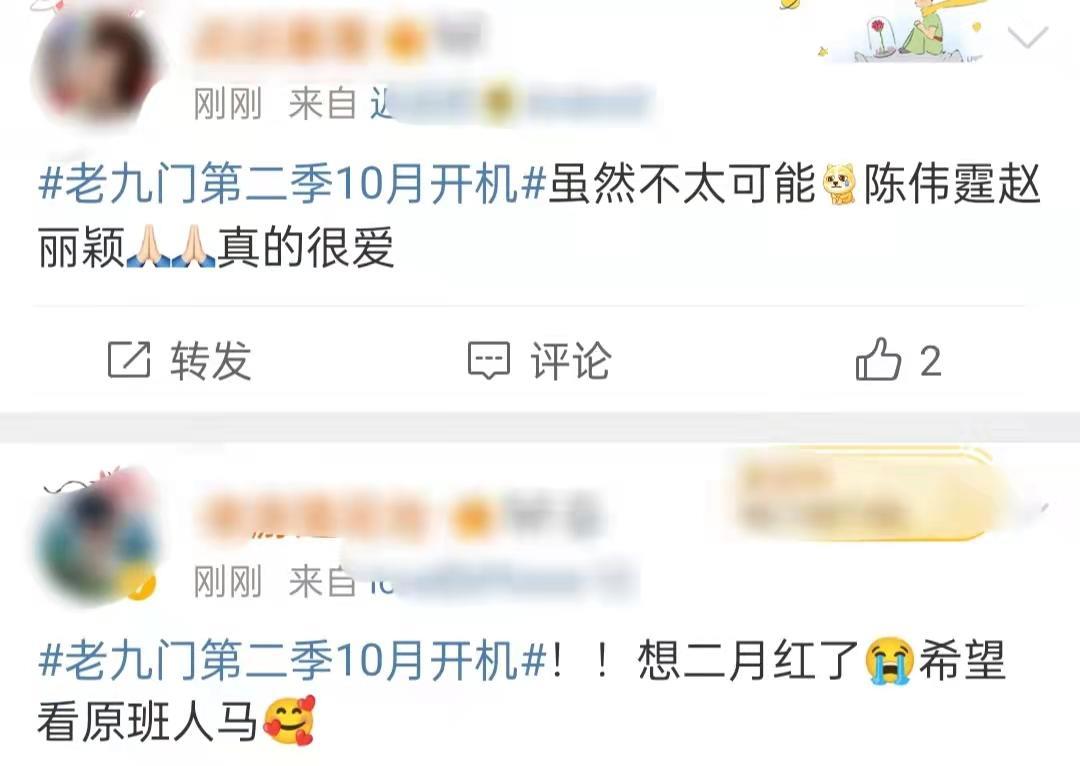The width and height of the screenshot is (1080, 766).
Task: Expand first post options chevron
Action: pyautogui.click(x=1028, y=37)
